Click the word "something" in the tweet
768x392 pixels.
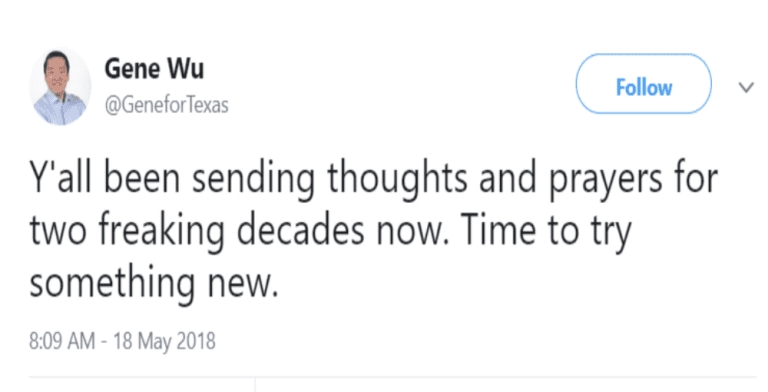click(x=111, y=283)
